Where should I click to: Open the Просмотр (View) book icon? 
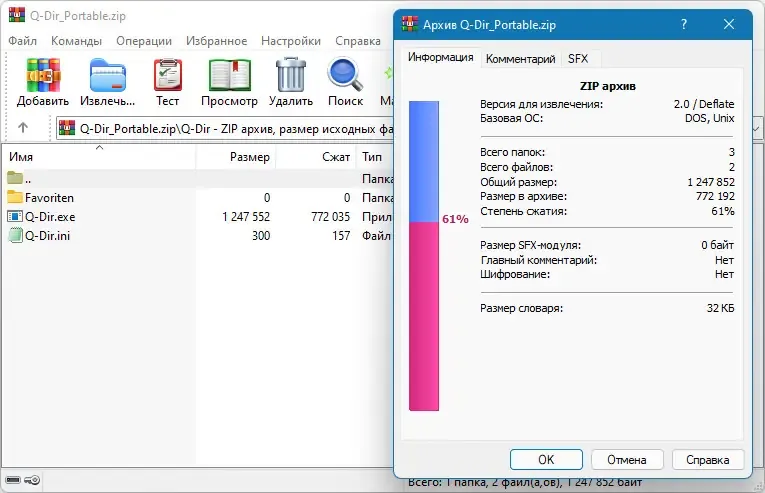click(x=229, y=75)
